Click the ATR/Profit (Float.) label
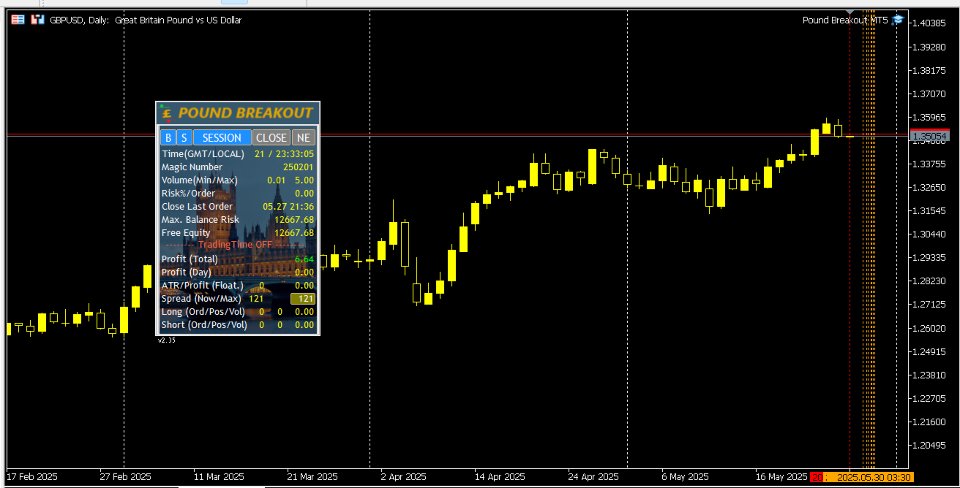 click(202, 286)
